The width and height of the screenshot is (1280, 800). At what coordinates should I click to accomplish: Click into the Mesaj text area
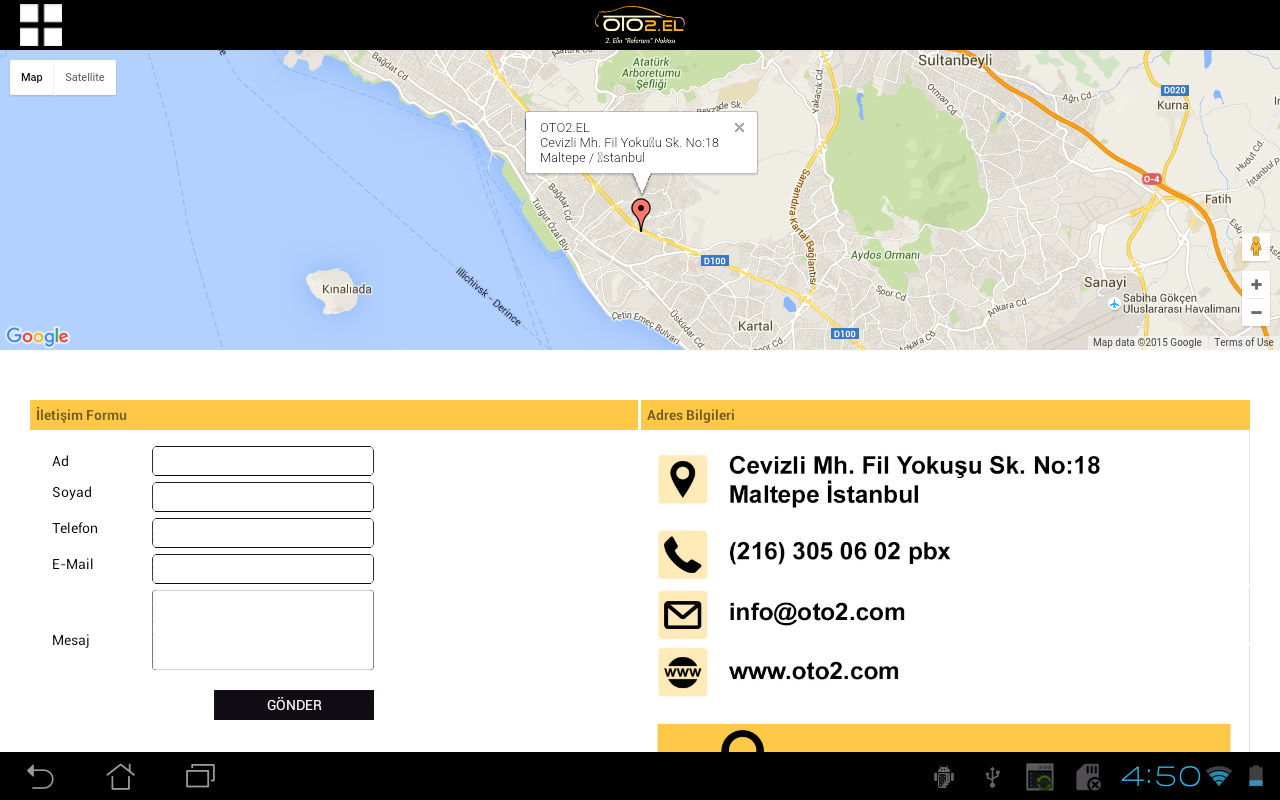(x=263, y=630)
